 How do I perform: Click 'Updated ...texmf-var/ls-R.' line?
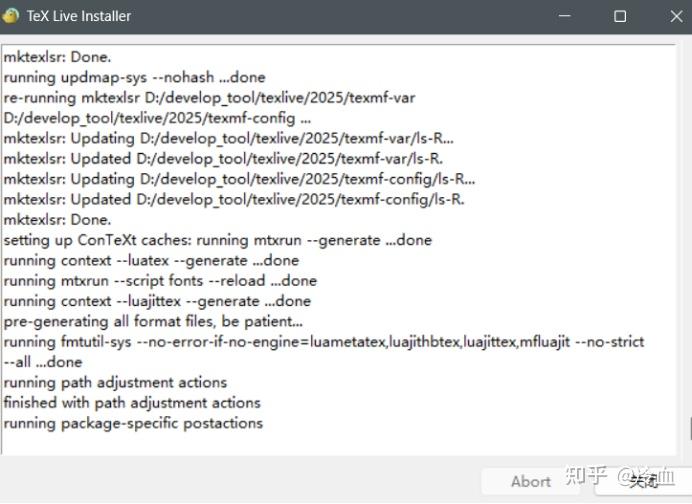[x=223, y=158]
